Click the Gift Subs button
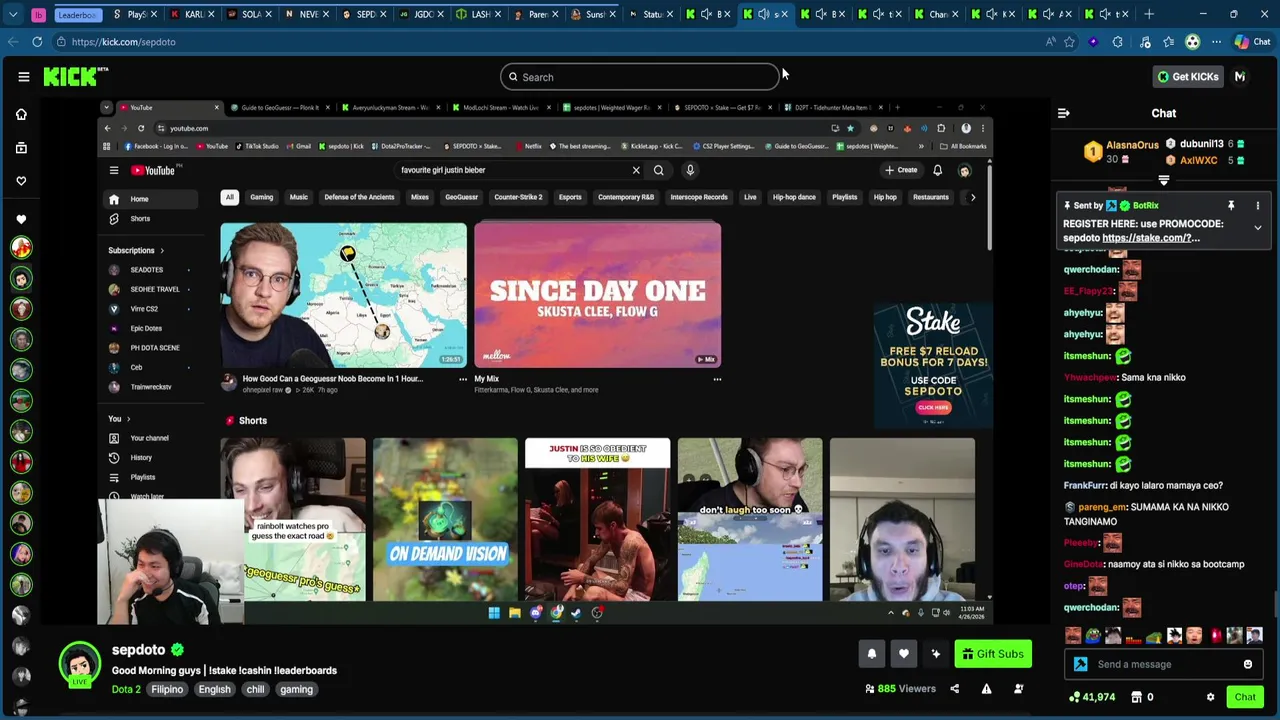 pyautogui.click(x=993, y=654)
